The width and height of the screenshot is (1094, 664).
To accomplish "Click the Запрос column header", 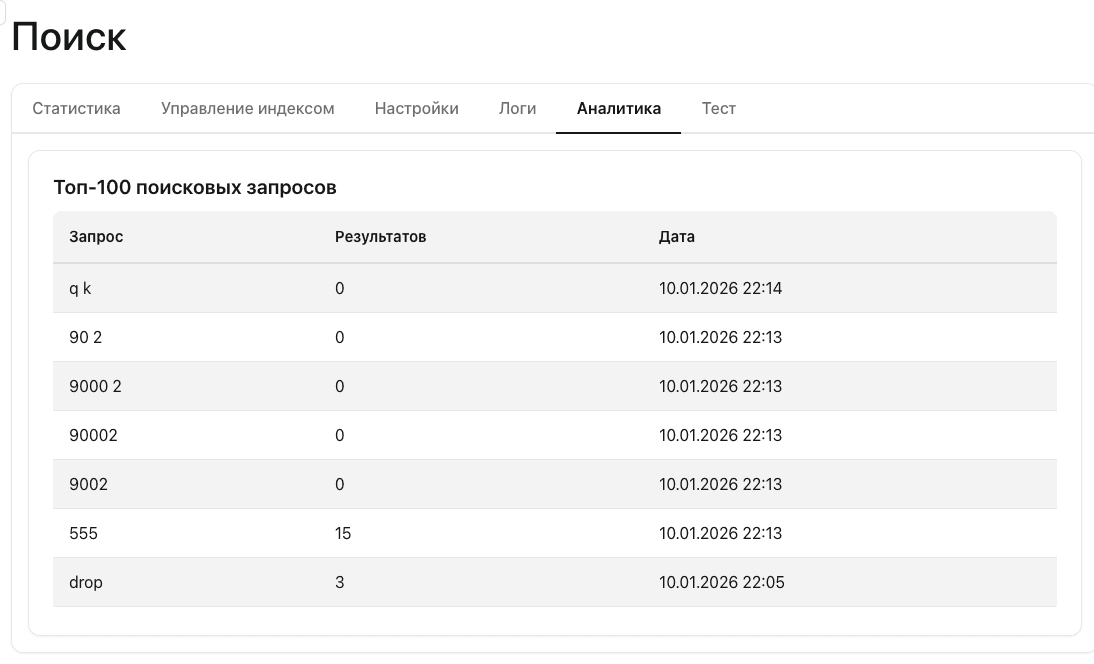I will coord(96,237).
